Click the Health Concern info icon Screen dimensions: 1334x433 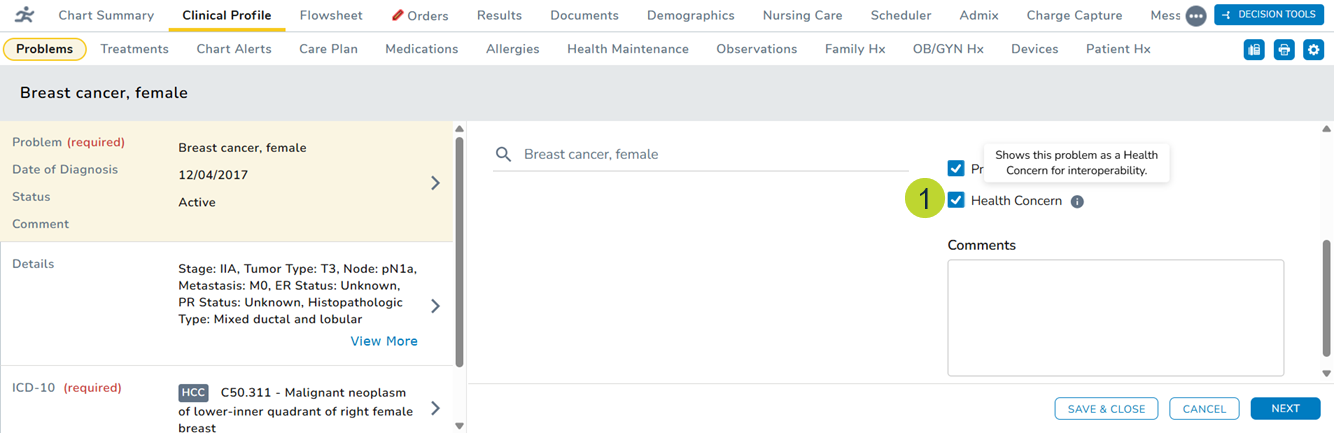[1077, 201]
